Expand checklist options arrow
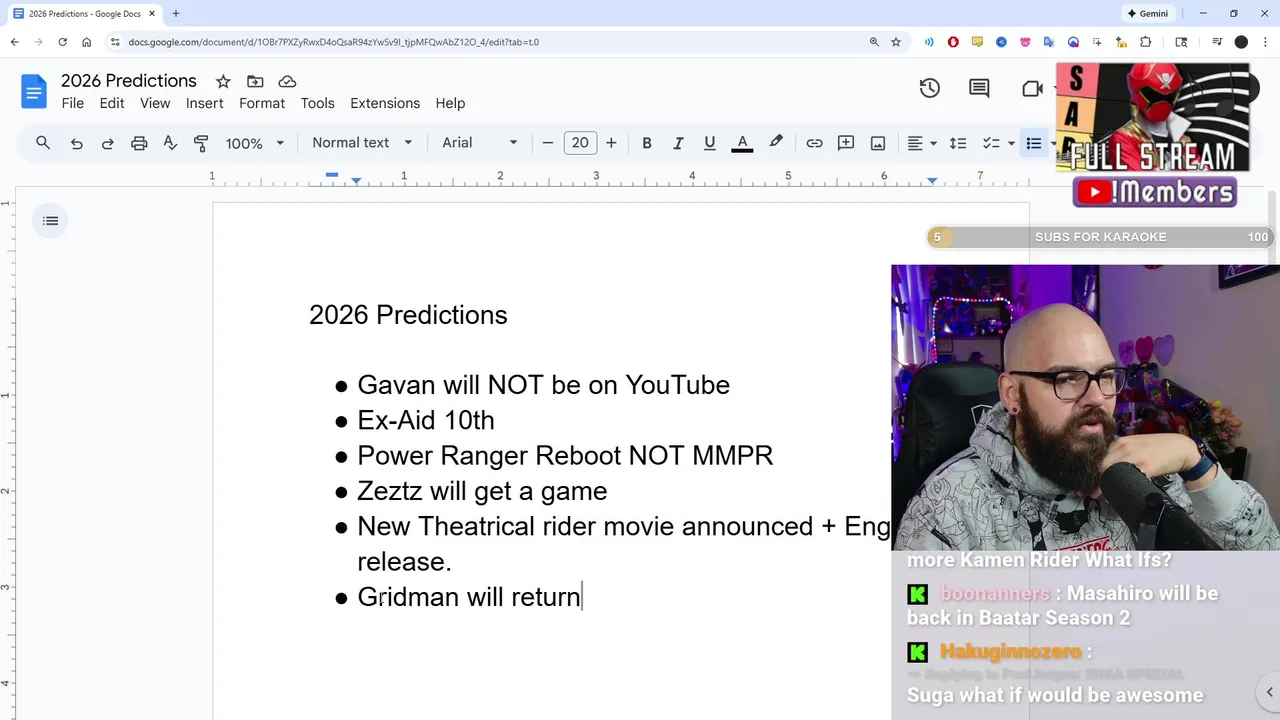The image size is (1280, 720). coord(1011,143)
